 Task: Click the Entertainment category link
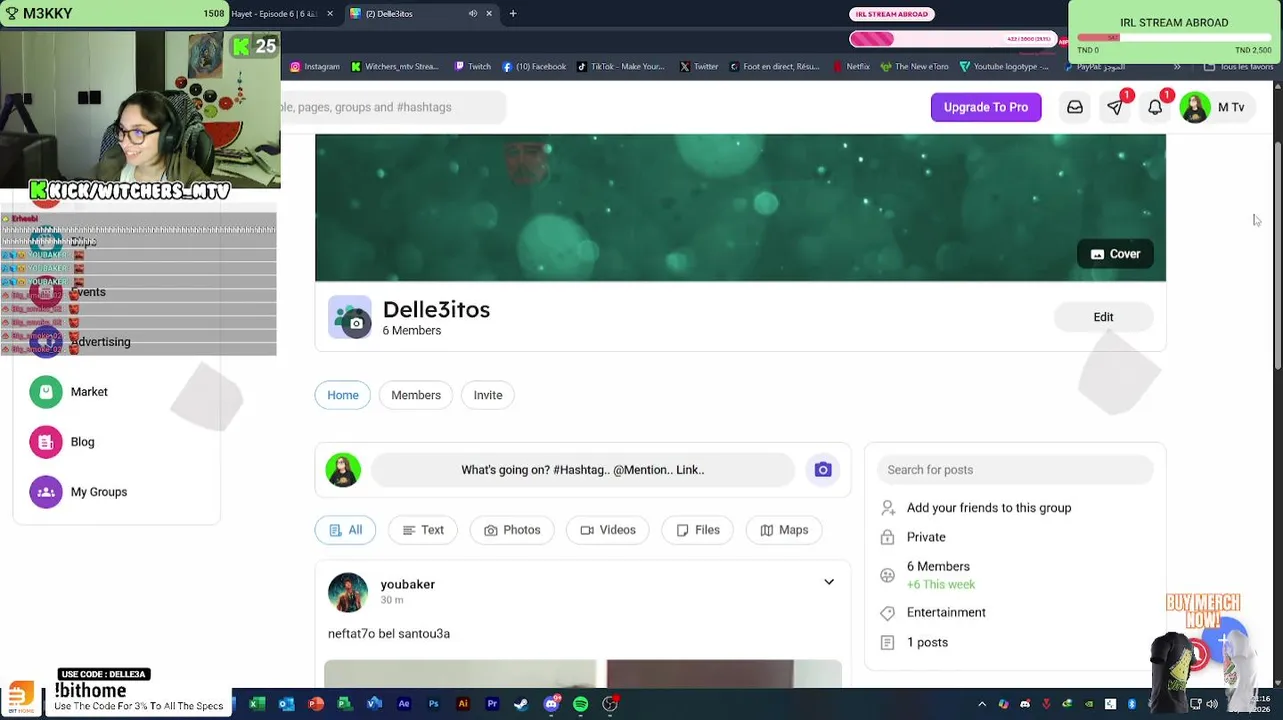click(946, 612)
